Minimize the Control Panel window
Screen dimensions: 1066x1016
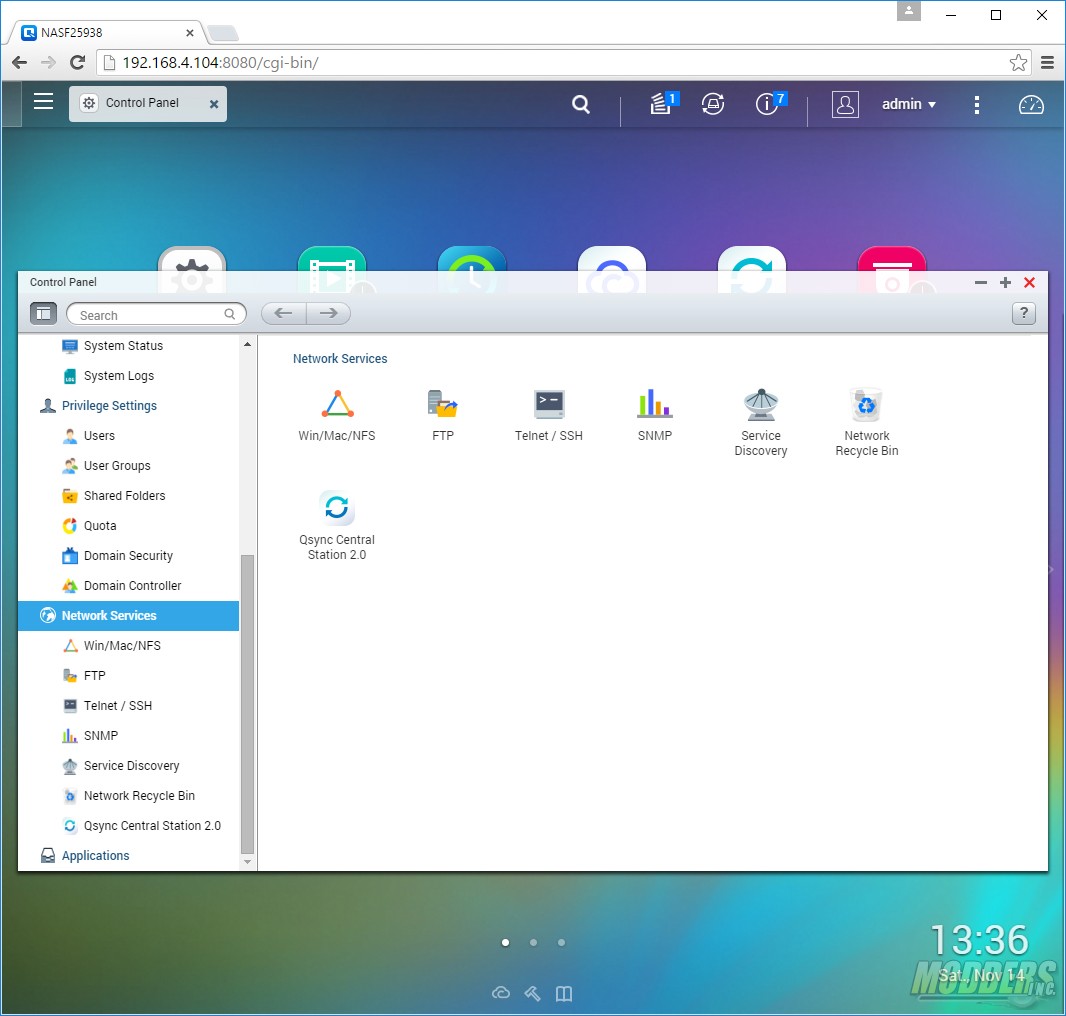tap(980, 282)
